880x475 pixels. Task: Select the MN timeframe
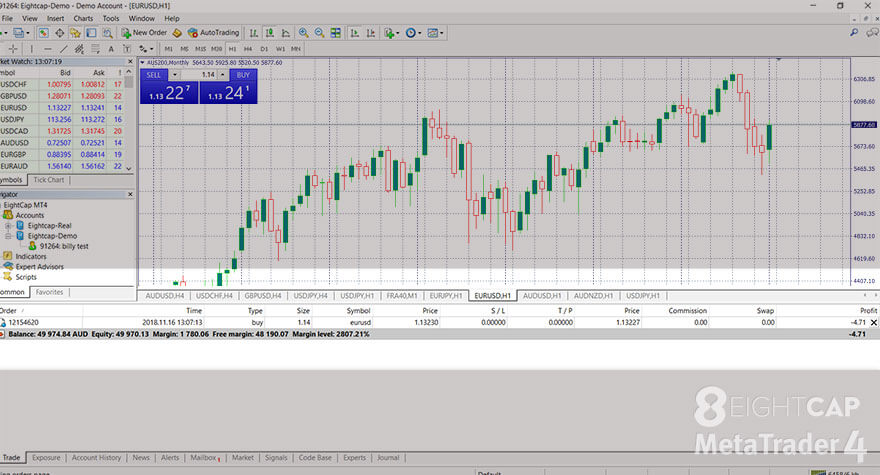(x=296, y=49)
